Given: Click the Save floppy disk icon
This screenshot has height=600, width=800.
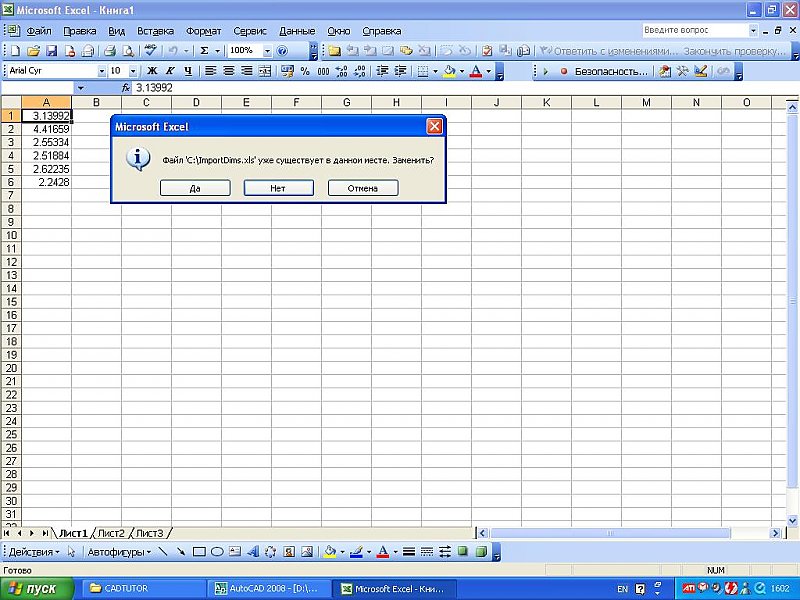Looking at the screenshot, I should pos(52,51).
